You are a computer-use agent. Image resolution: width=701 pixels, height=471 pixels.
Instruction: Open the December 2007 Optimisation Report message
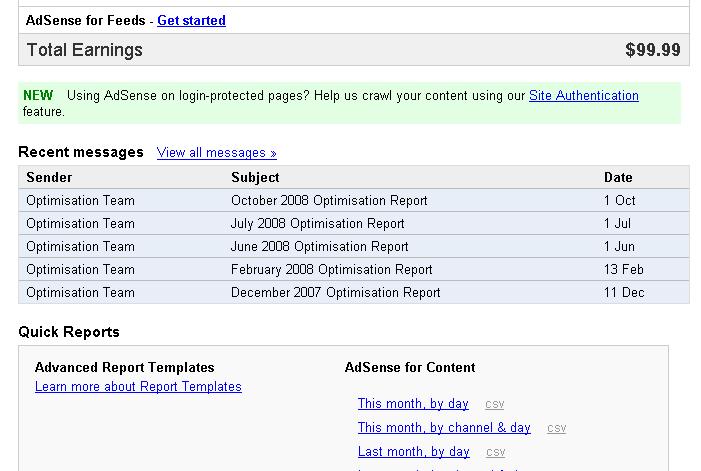(335, 292)
